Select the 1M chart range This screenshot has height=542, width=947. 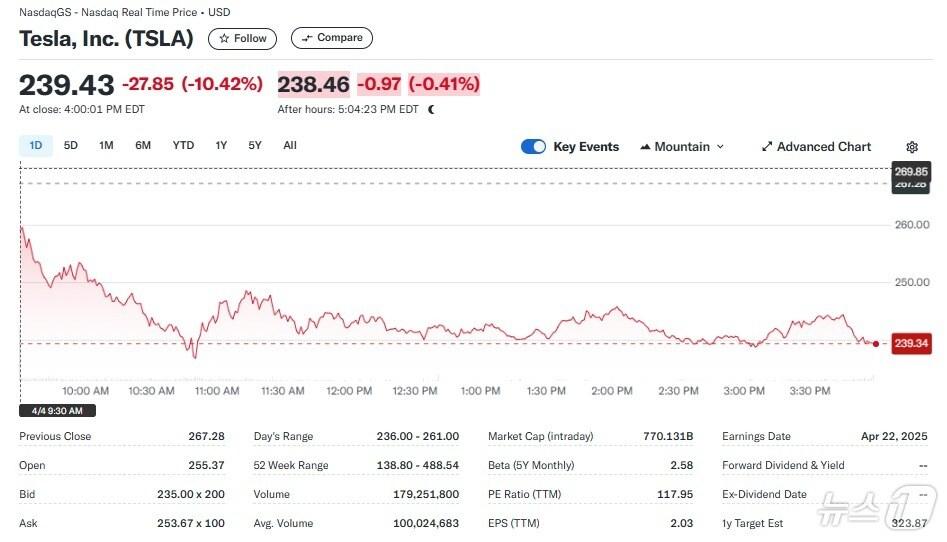(x=106, y=146)
